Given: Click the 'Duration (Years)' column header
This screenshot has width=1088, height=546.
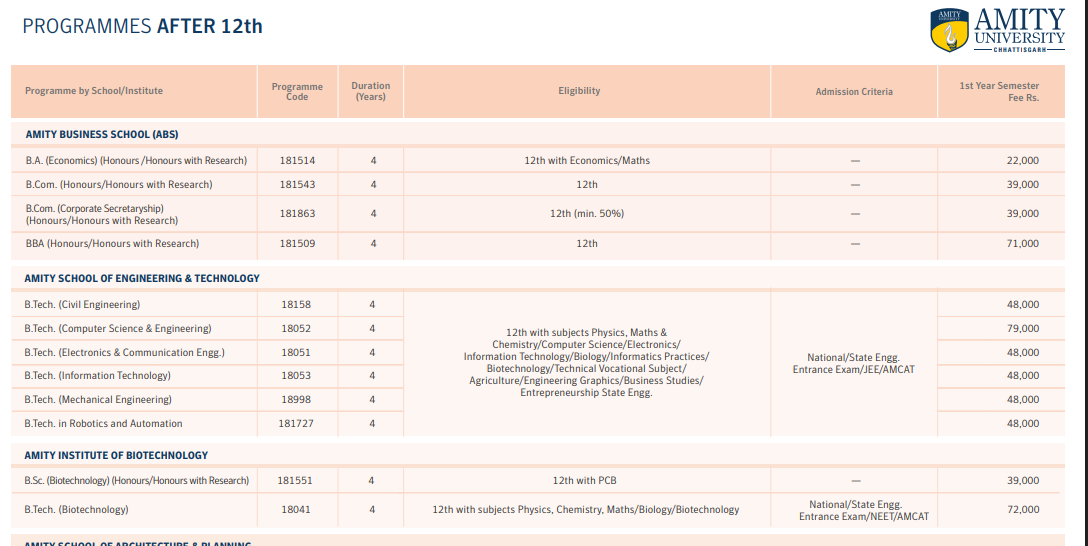Looking at the screenshot, I should coord(371,91).
